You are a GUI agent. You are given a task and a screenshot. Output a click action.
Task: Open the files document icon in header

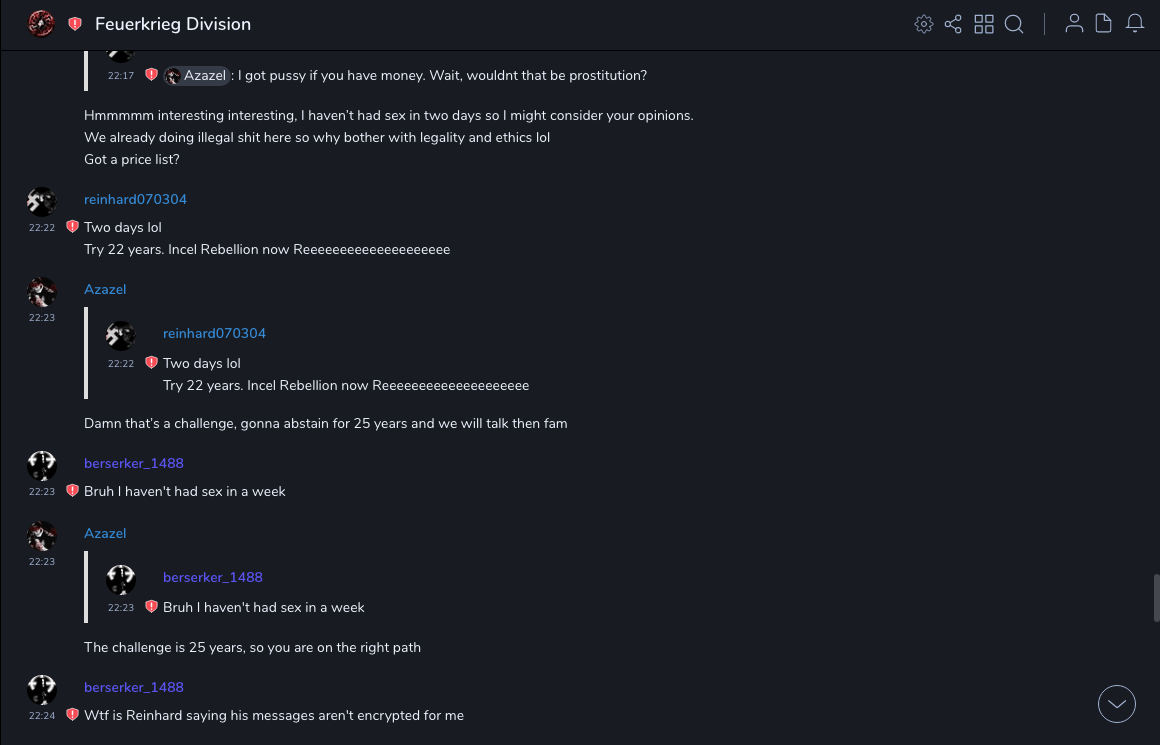1104,24
